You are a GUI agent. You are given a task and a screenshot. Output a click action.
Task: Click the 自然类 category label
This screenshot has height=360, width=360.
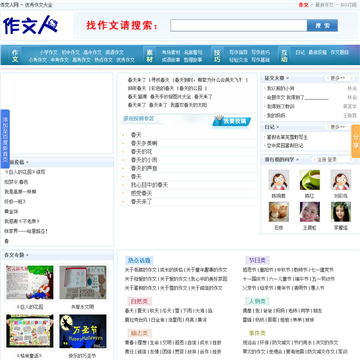tap(139, 301)
